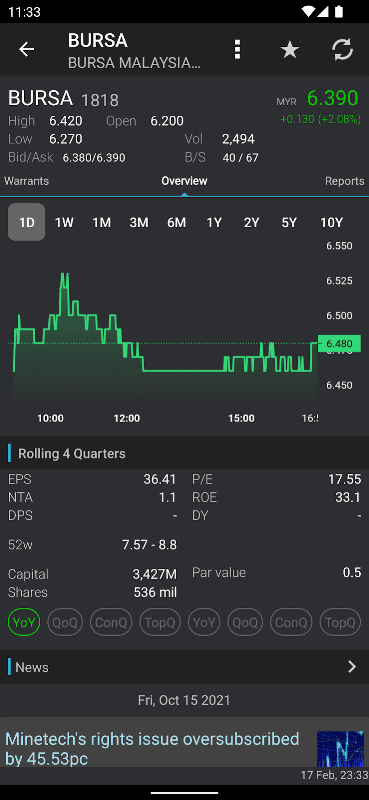This screenshot has height=800, width=369.
Task: Open Minetech's rights issue news article
Action: click(152, 748)
